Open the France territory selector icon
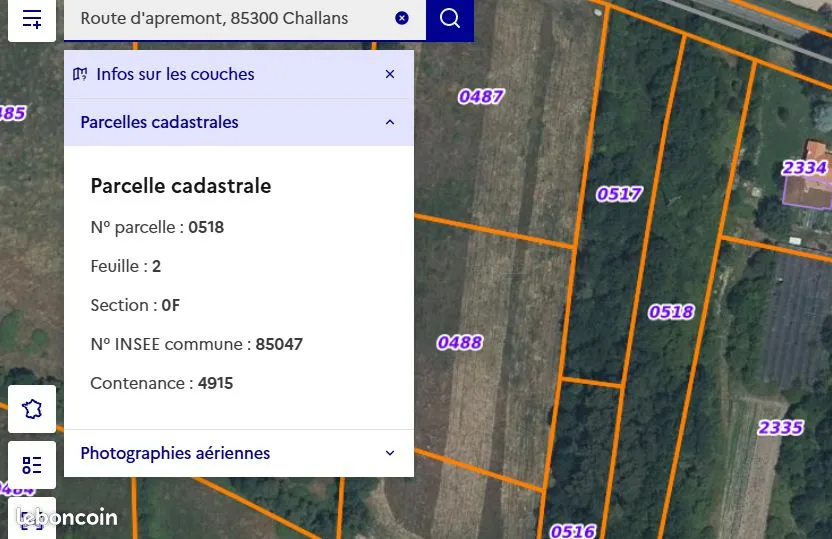 (32, 409)
